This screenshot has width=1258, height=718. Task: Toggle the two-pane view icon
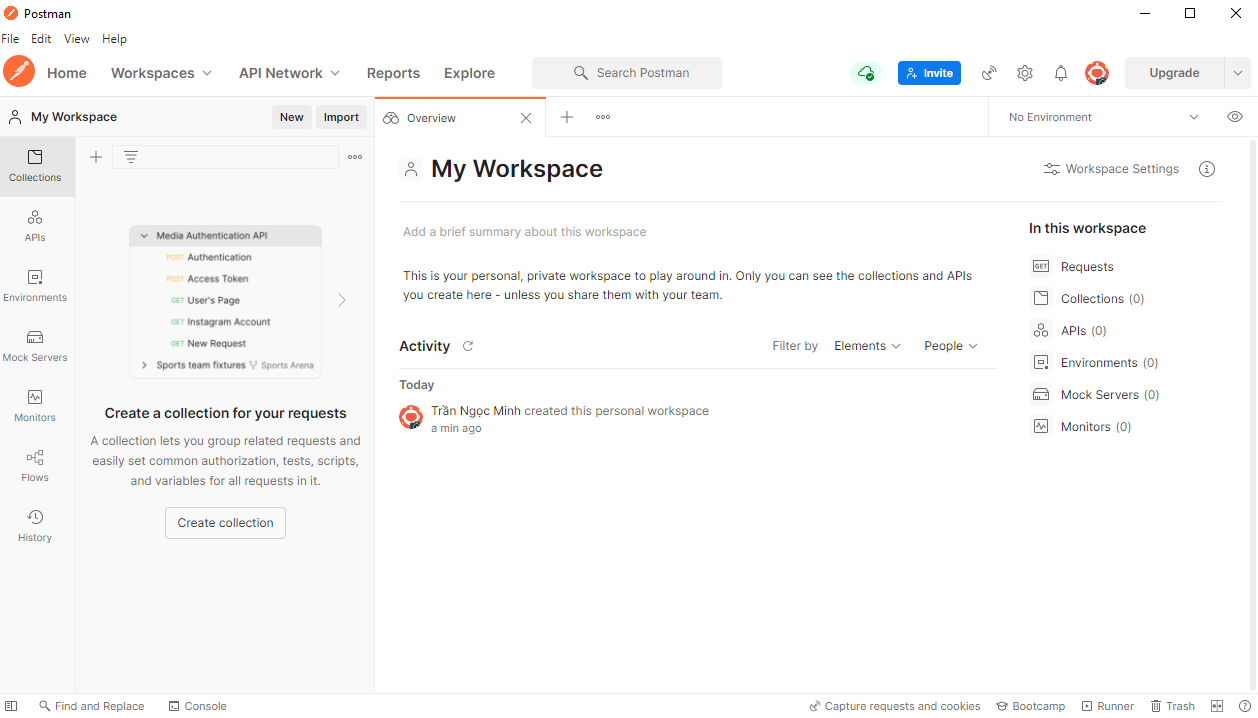pos(1217,706)
